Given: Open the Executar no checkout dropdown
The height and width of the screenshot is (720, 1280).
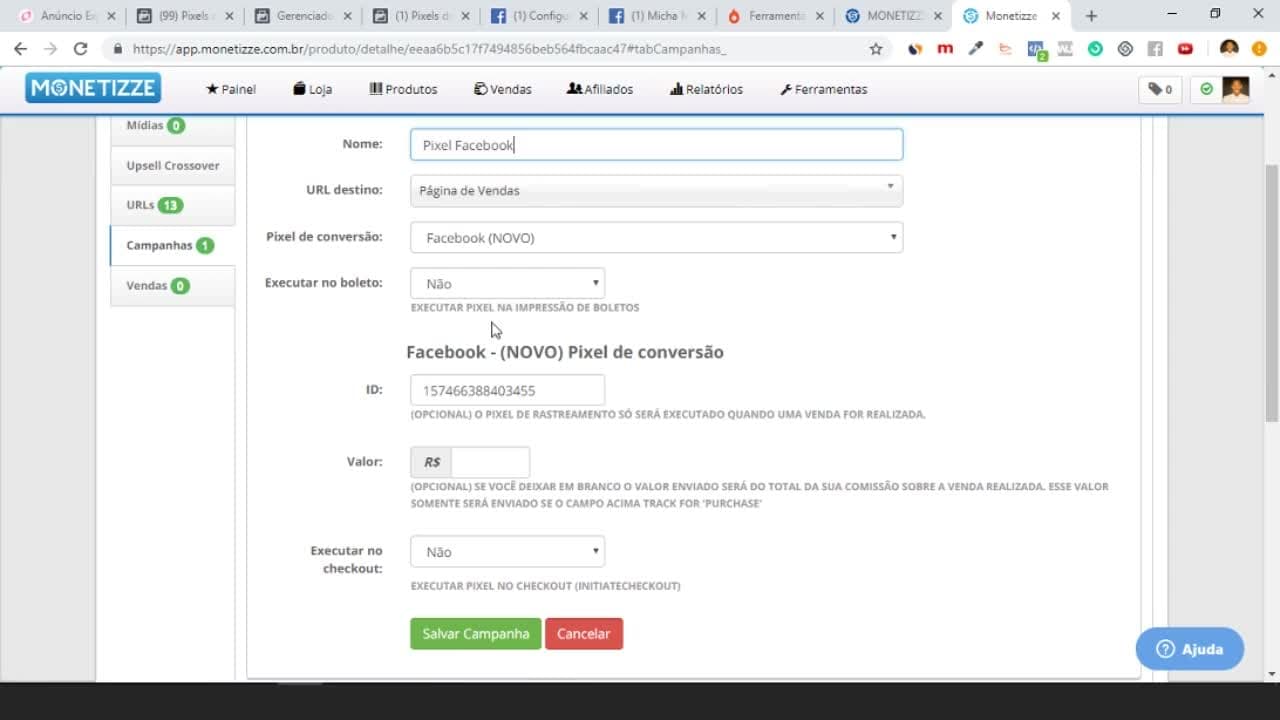Looking at the screenshot, I should point(507,551).
